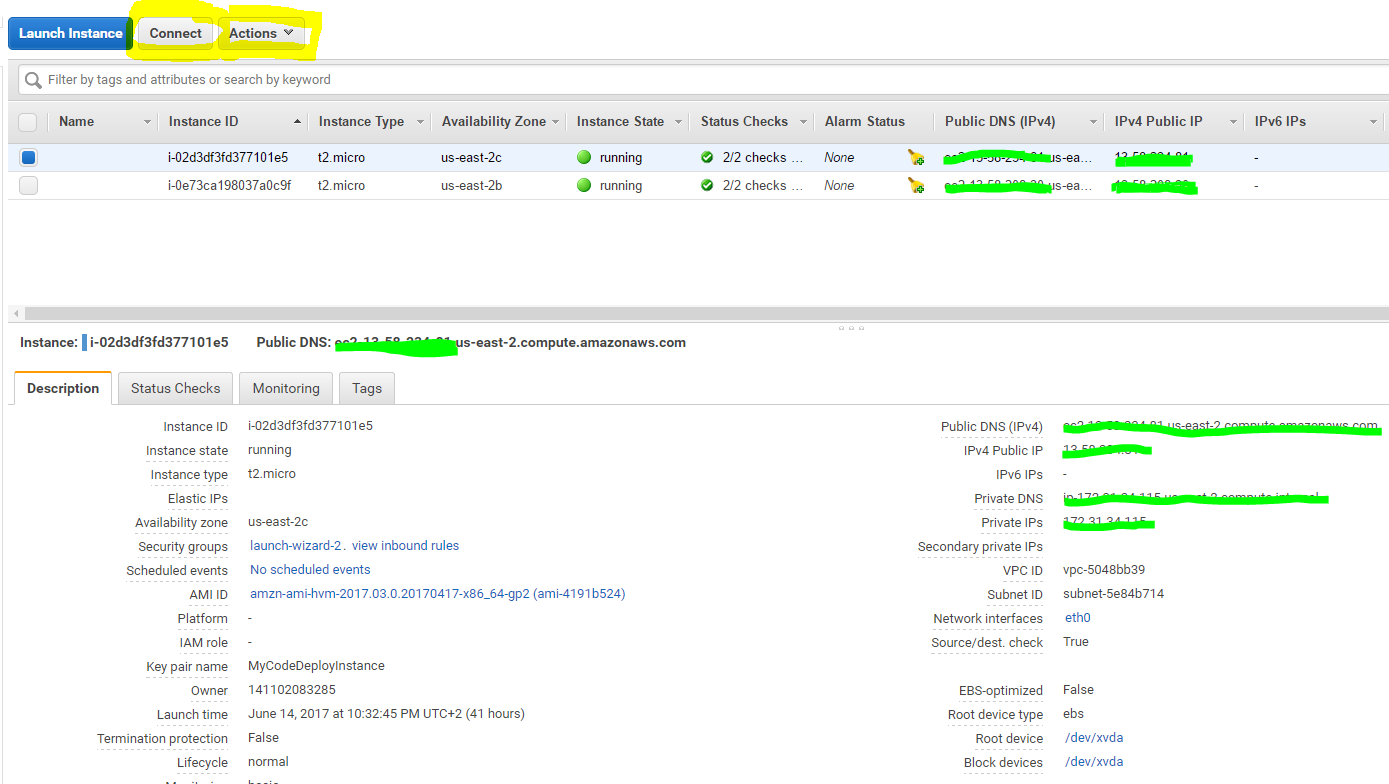Check the i-0e73ca198037a0c9f row checkbox
This screenshot has height=784, width=1389.
pos(28,185)
